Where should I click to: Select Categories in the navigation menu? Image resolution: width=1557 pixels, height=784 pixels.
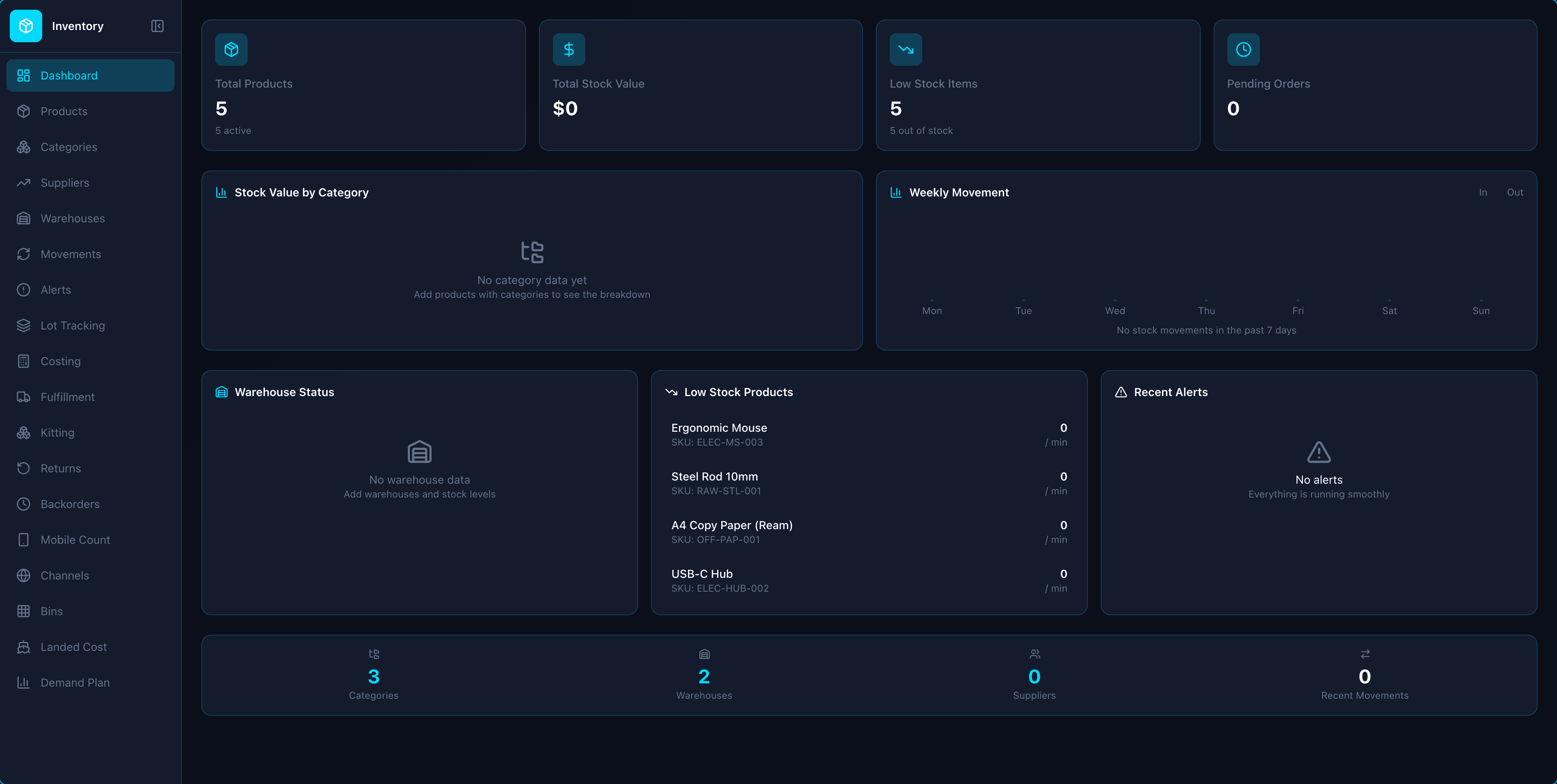coord(68,147)
